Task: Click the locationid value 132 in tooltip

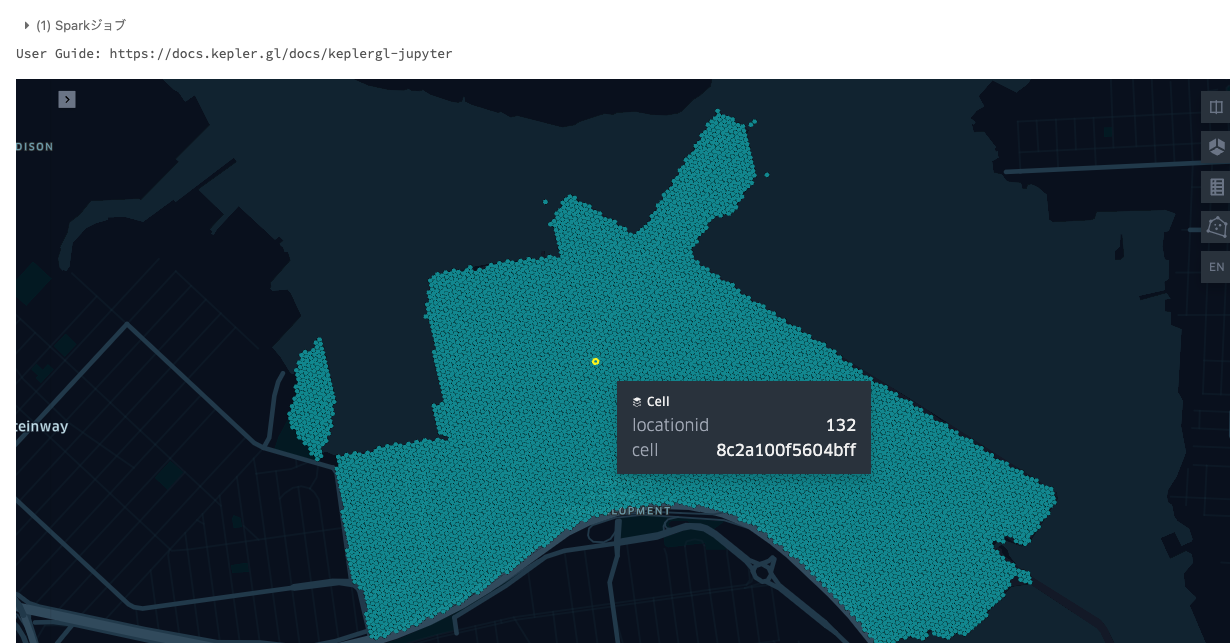Action: (x=841, y=425)
